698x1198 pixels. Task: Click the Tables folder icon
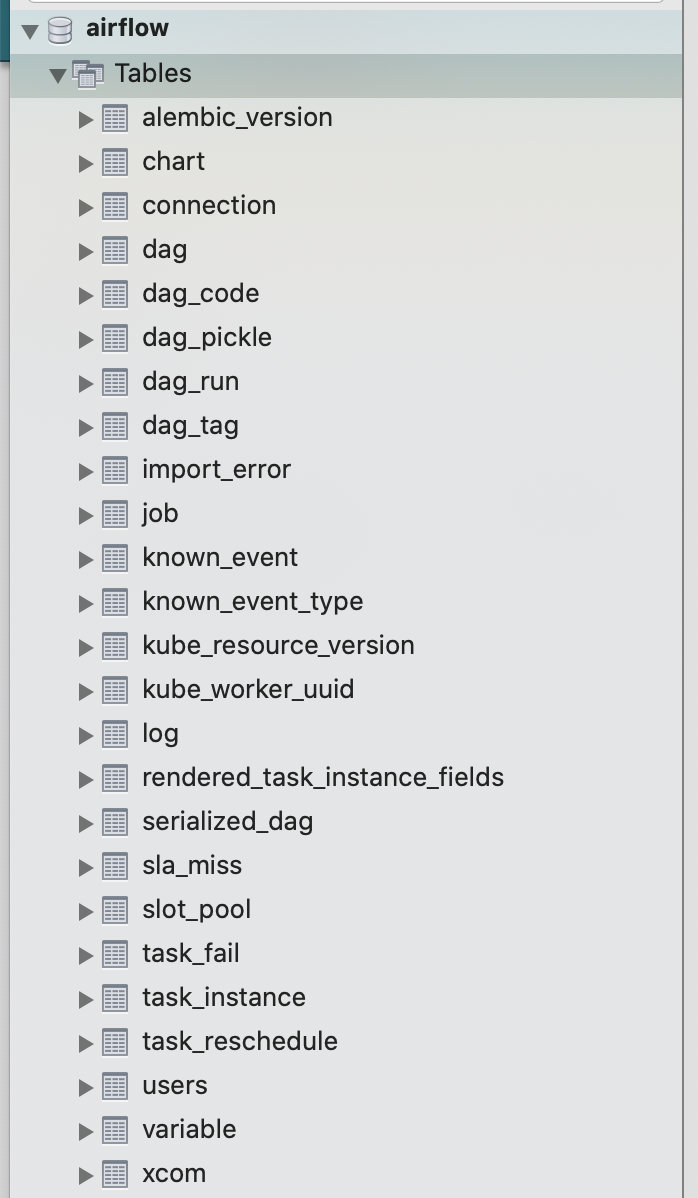coord(88,74)
